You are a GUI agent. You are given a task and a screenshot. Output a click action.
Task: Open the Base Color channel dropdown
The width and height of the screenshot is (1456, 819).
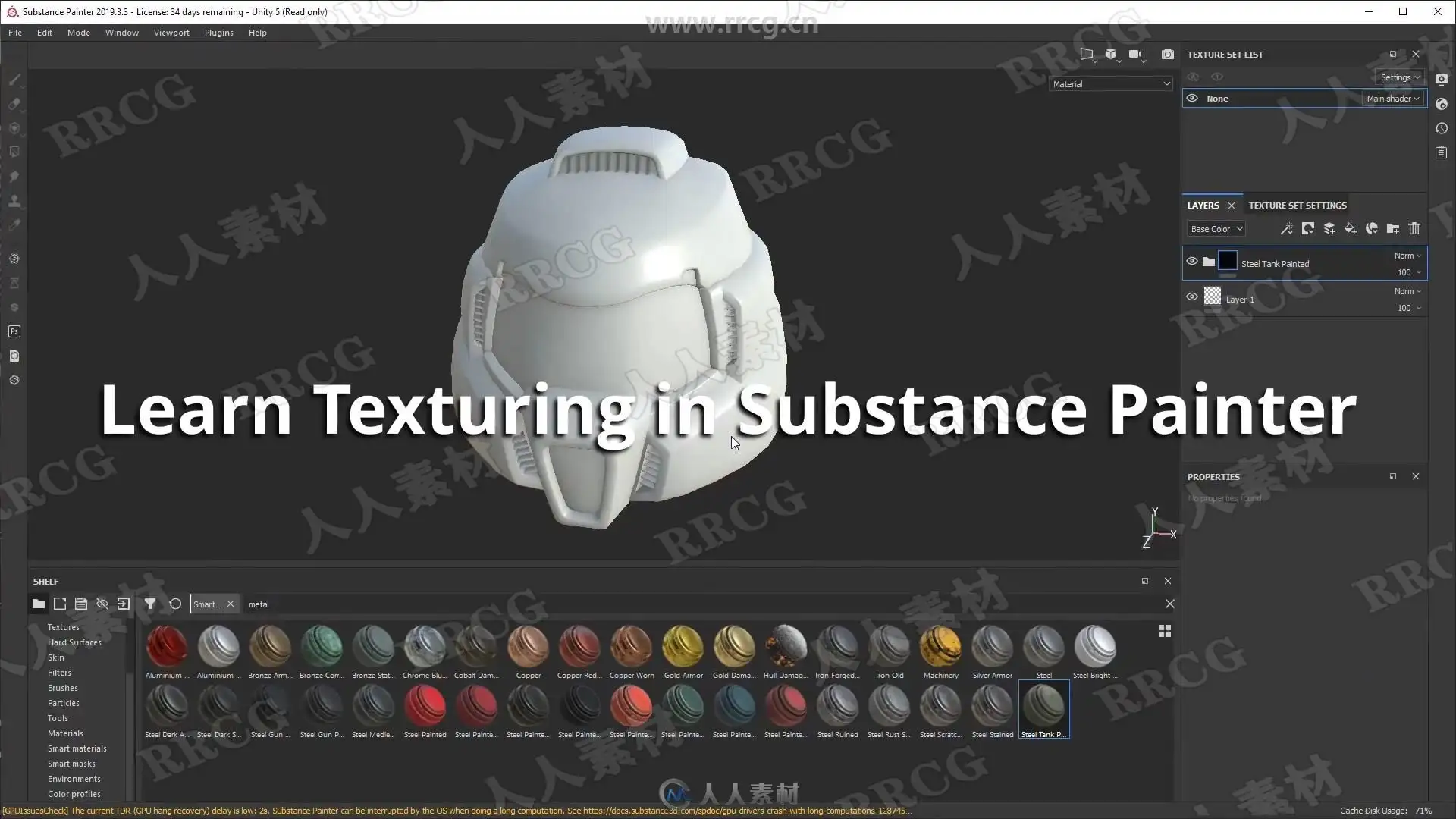pos(1216,229)
